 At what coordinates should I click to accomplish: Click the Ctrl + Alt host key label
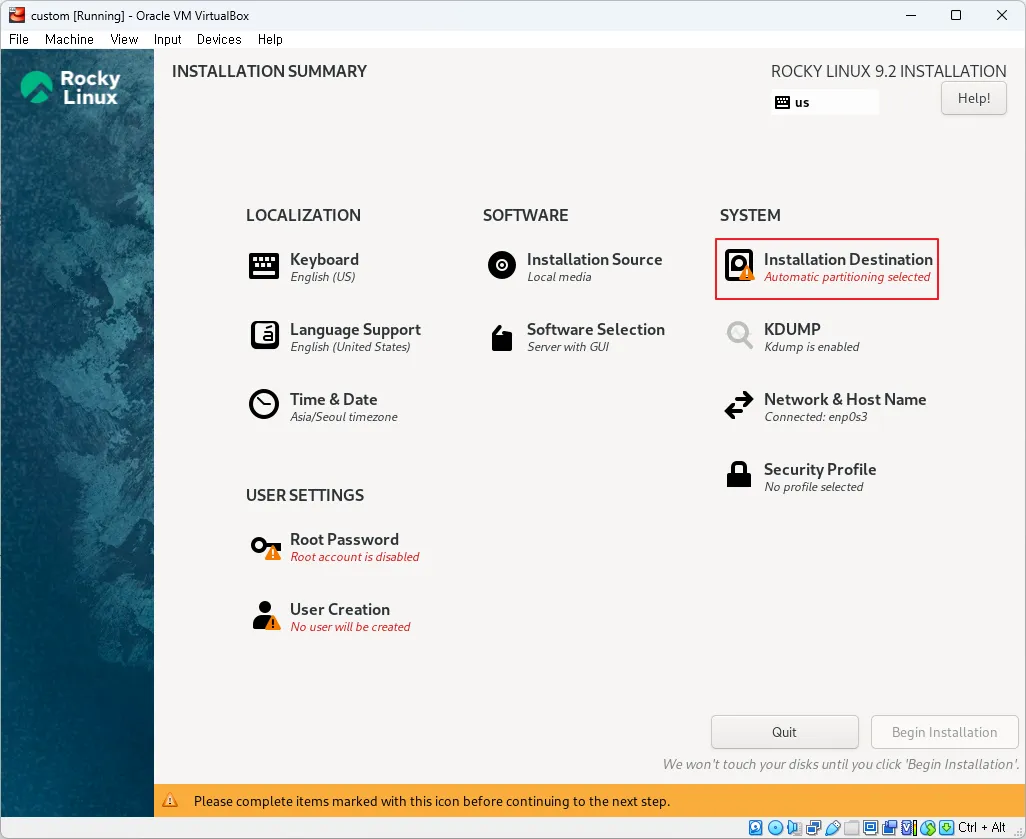click(x=981, y=827)
